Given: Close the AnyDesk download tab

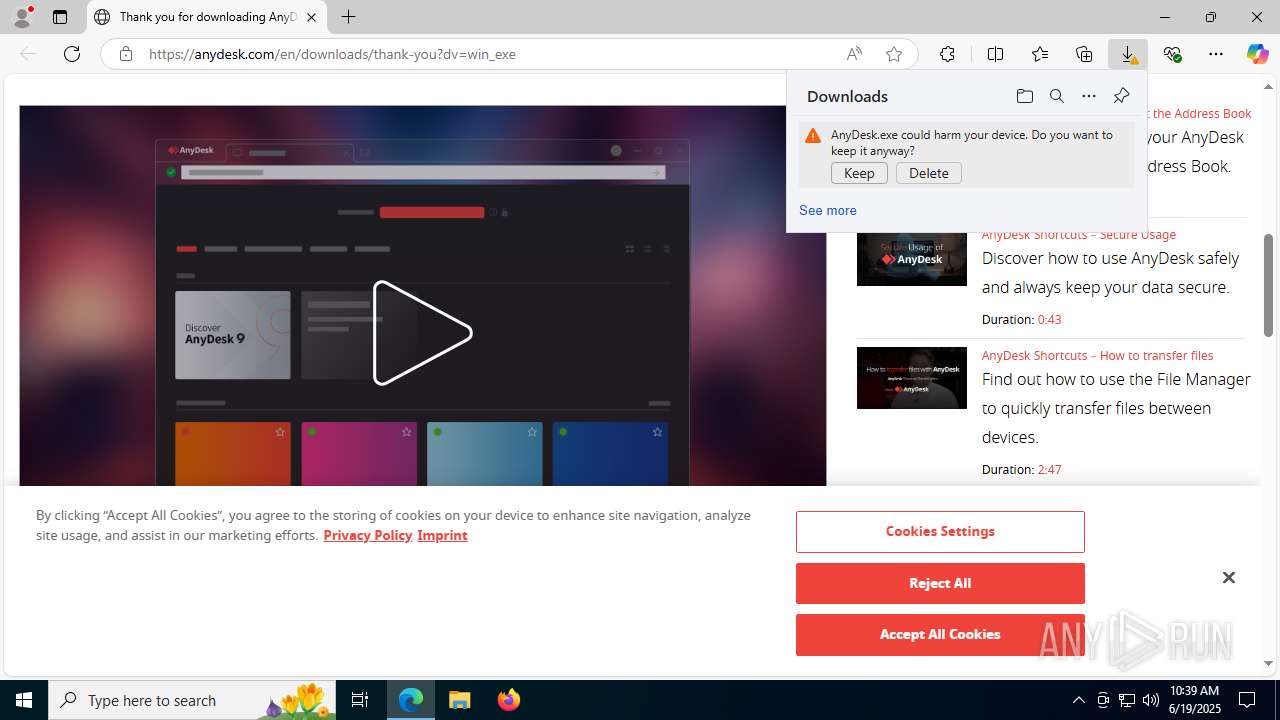Looking at the screenshot, I should pos(311,17).
